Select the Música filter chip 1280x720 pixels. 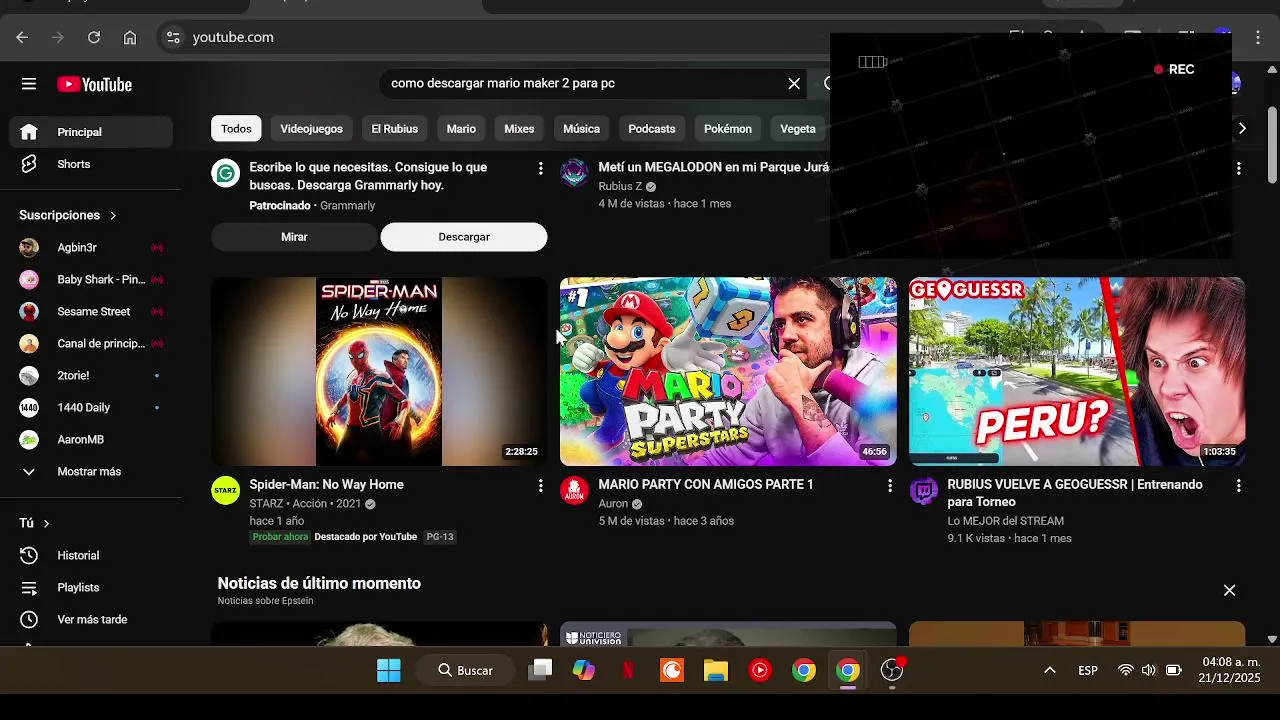coord(581,128)
